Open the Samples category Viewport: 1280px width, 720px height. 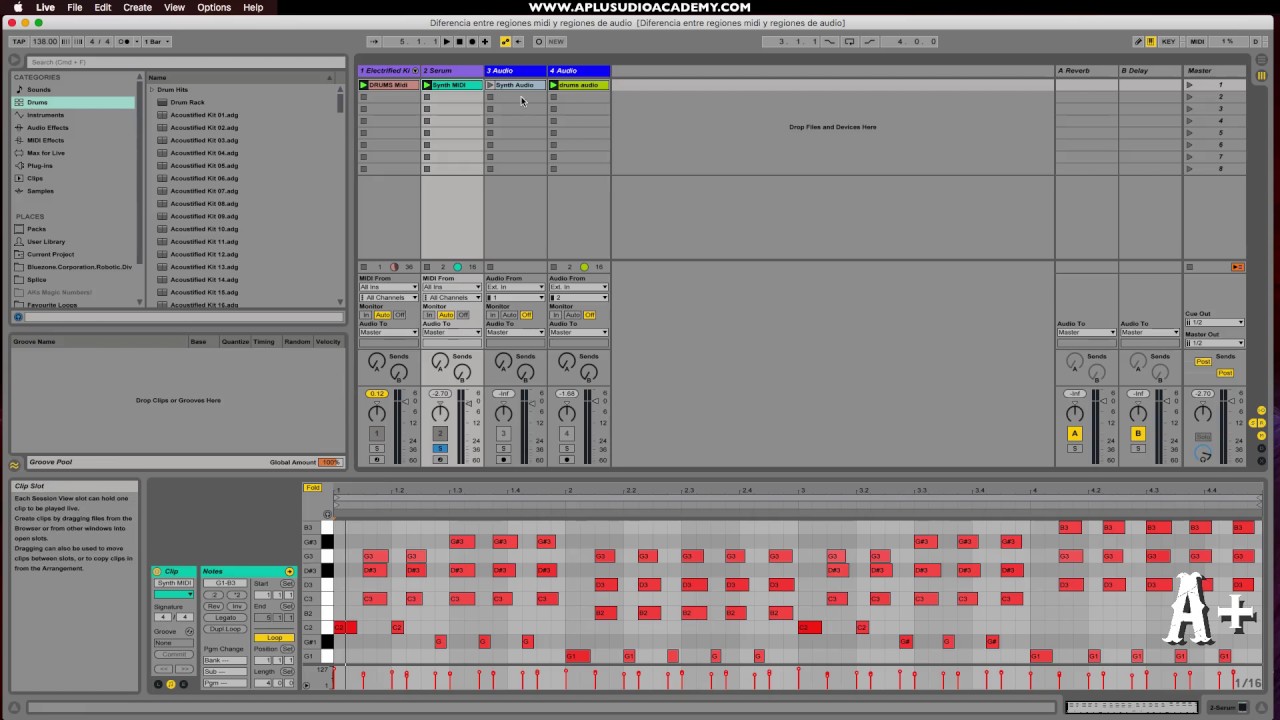click(x=40, y=191)
